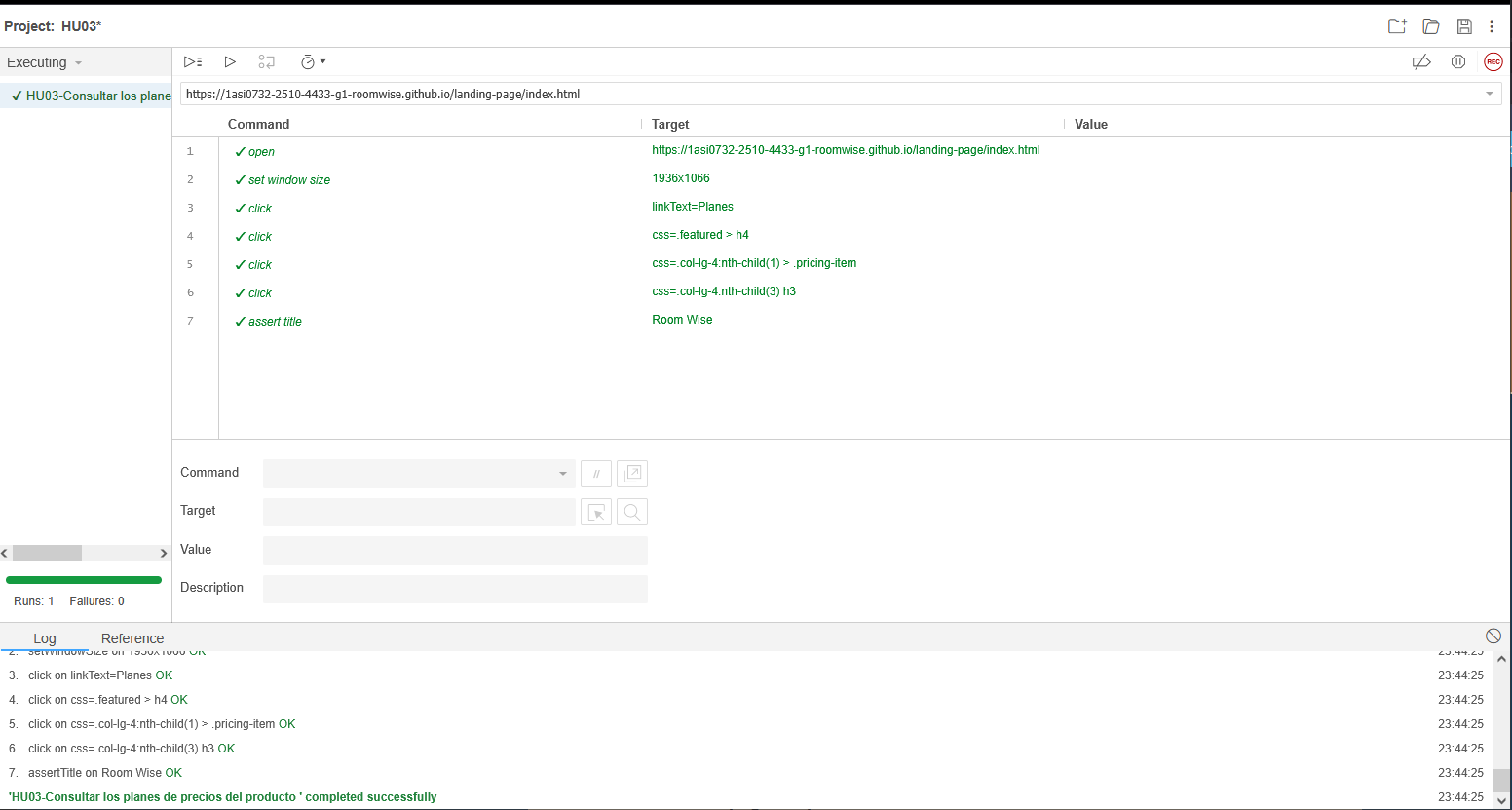Open the Executing view dropdown
Screen dimensions: 1512x810
45,62
